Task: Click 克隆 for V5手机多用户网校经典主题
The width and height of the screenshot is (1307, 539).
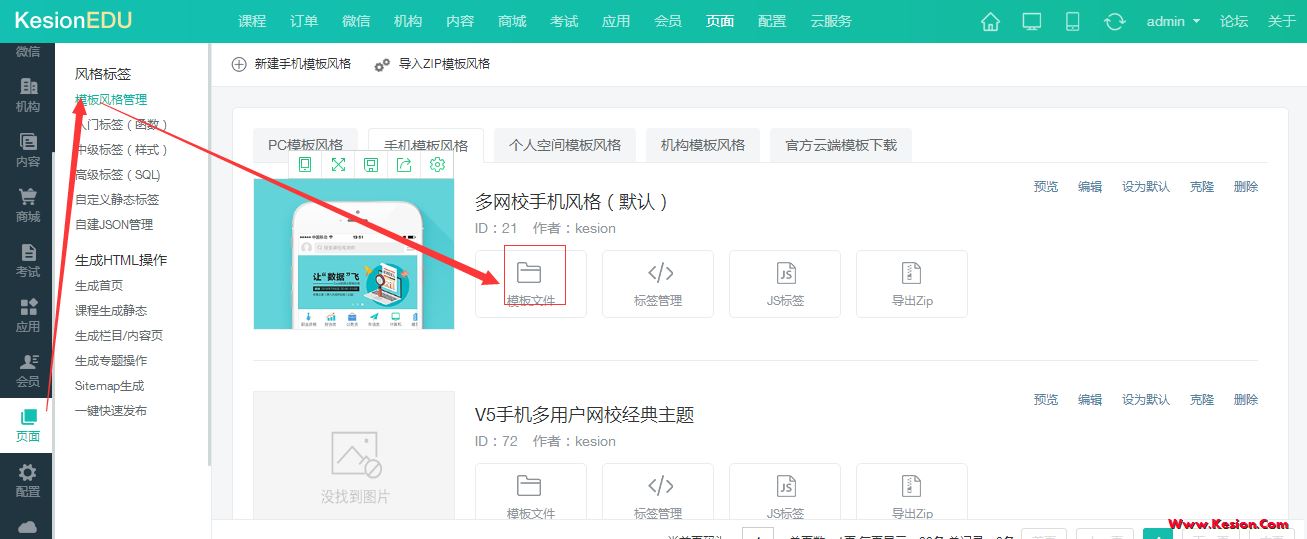Action: (1202, 400)
